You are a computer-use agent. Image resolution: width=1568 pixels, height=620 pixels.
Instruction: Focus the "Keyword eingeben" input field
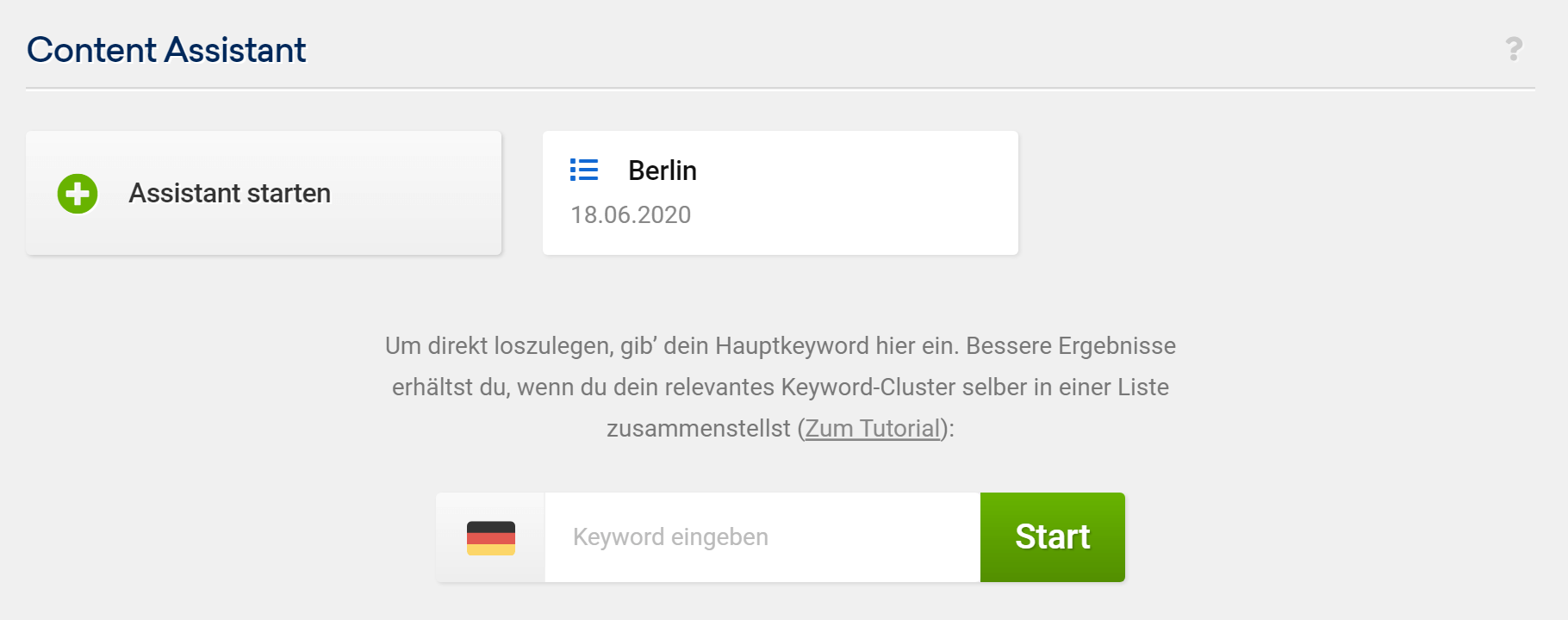point(762,537)
